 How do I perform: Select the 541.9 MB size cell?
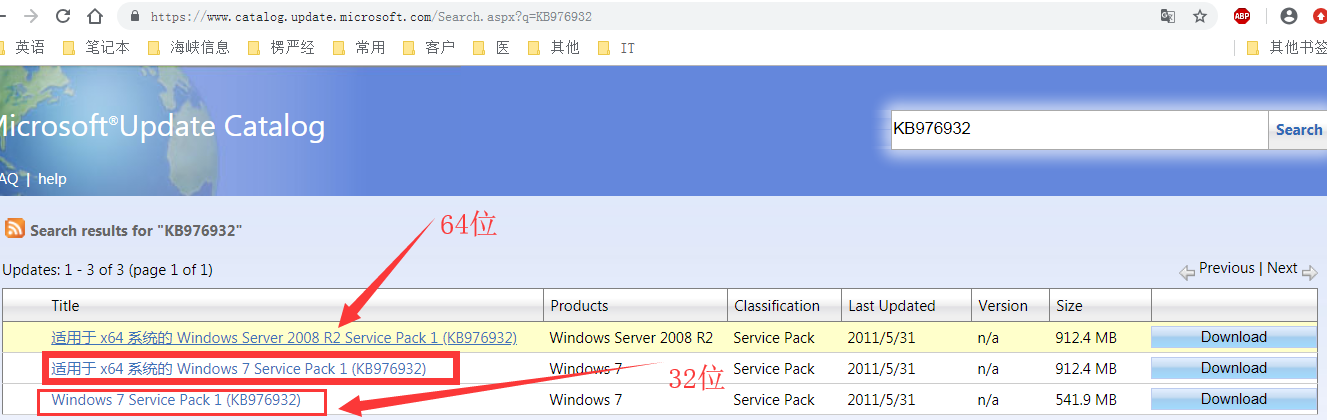click(x=1086, y=400)
